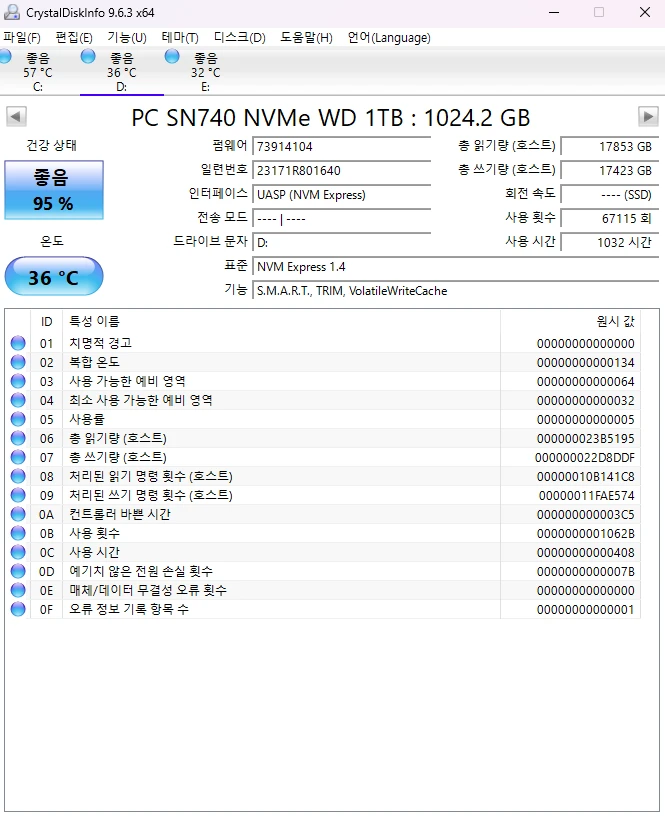The image size is (665, 816).
Task: Click status circle for attribute 05 사용률
Action: click(x=18, y=419)
